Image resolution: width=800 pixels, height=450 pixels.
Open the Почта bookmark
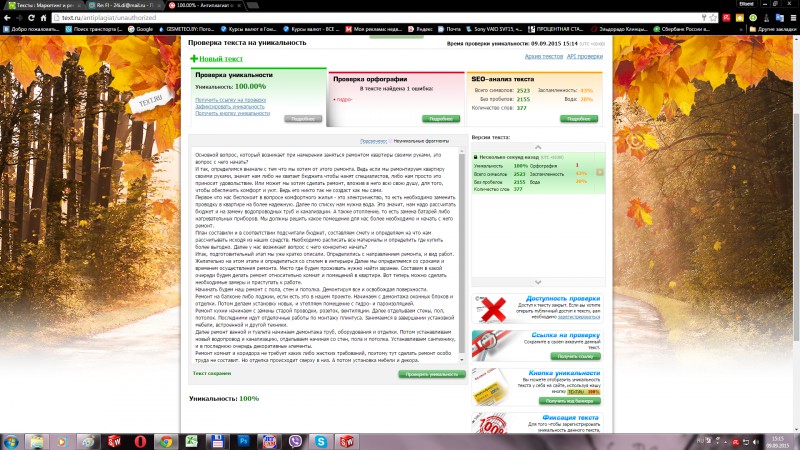pyautogui.click(x=449, y=29)
